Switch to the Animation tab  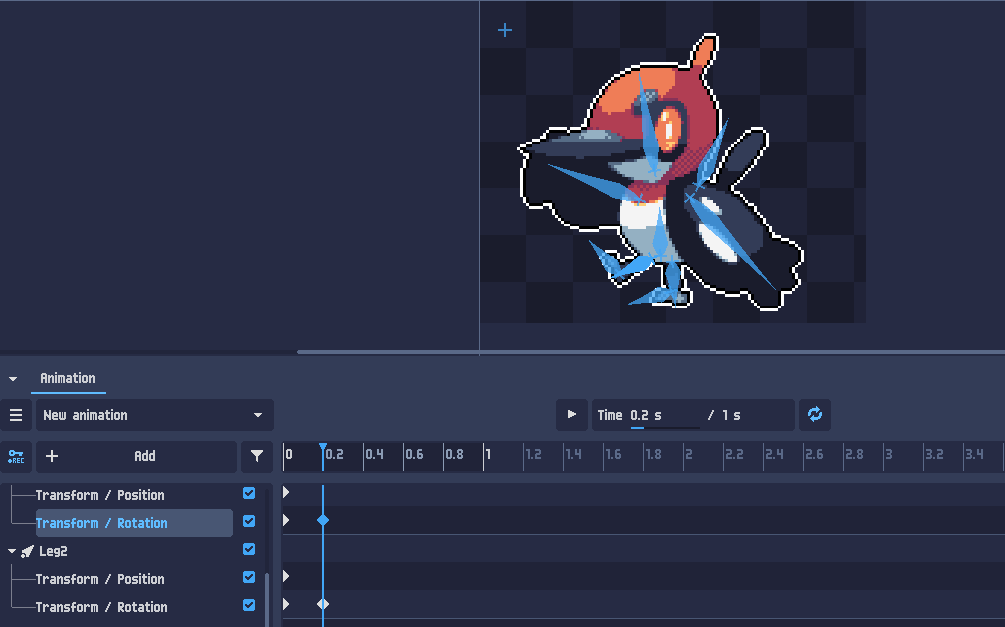(68, 378)
